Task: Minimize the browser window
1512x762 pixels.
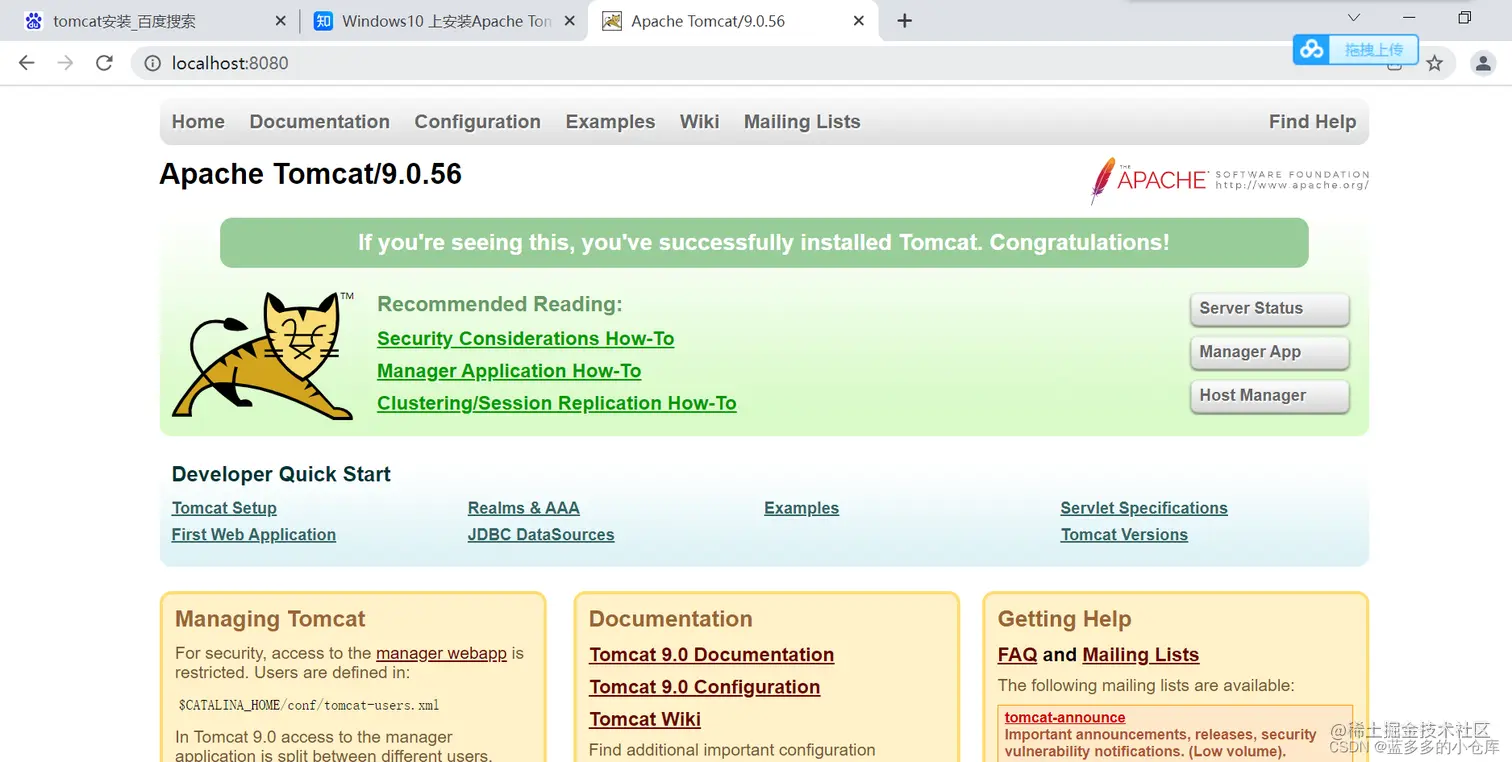Action: pos(1409,18)
